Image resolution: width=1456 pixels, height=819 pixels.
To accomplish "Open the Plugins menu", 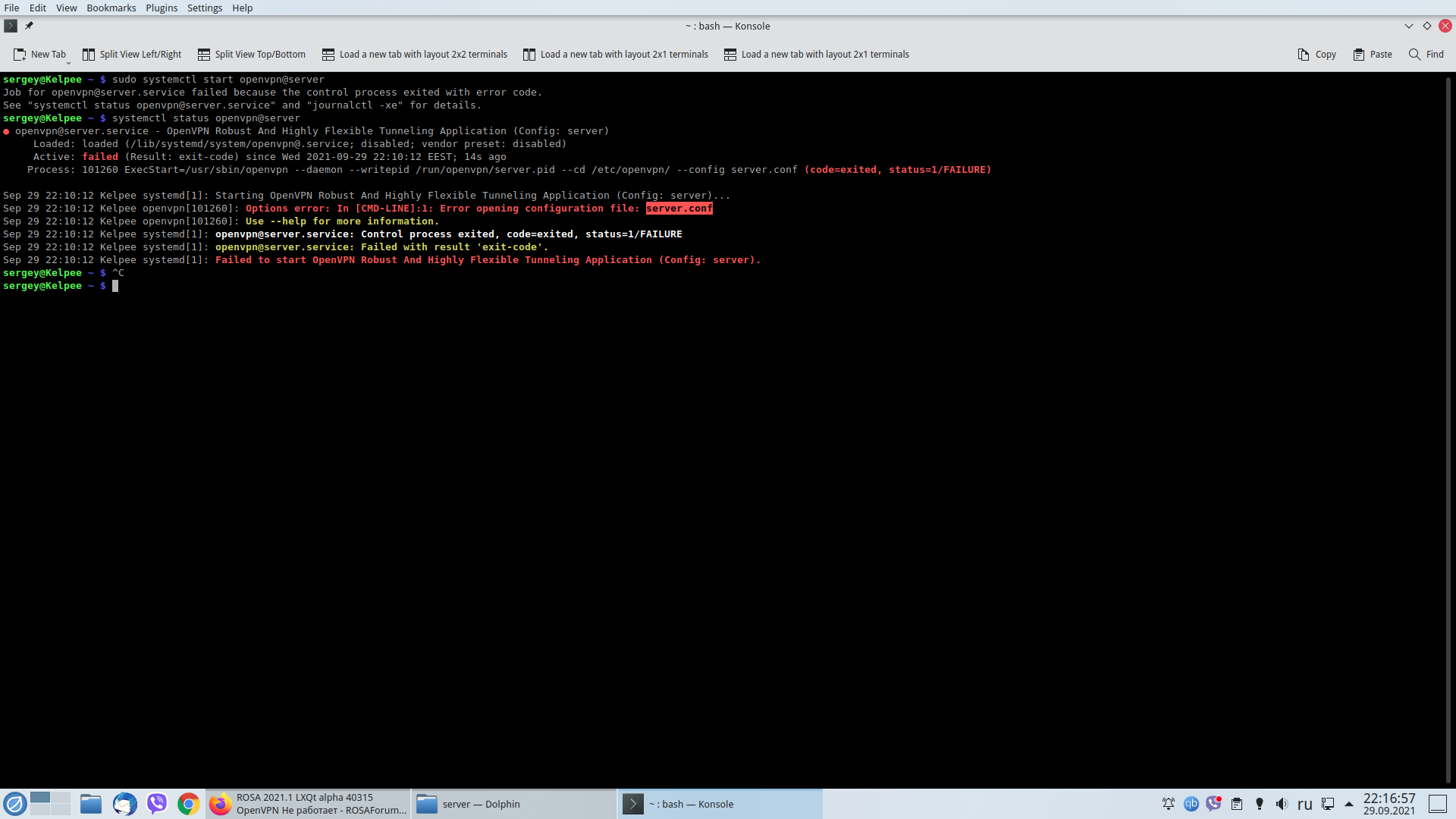I will pos(161,8).
